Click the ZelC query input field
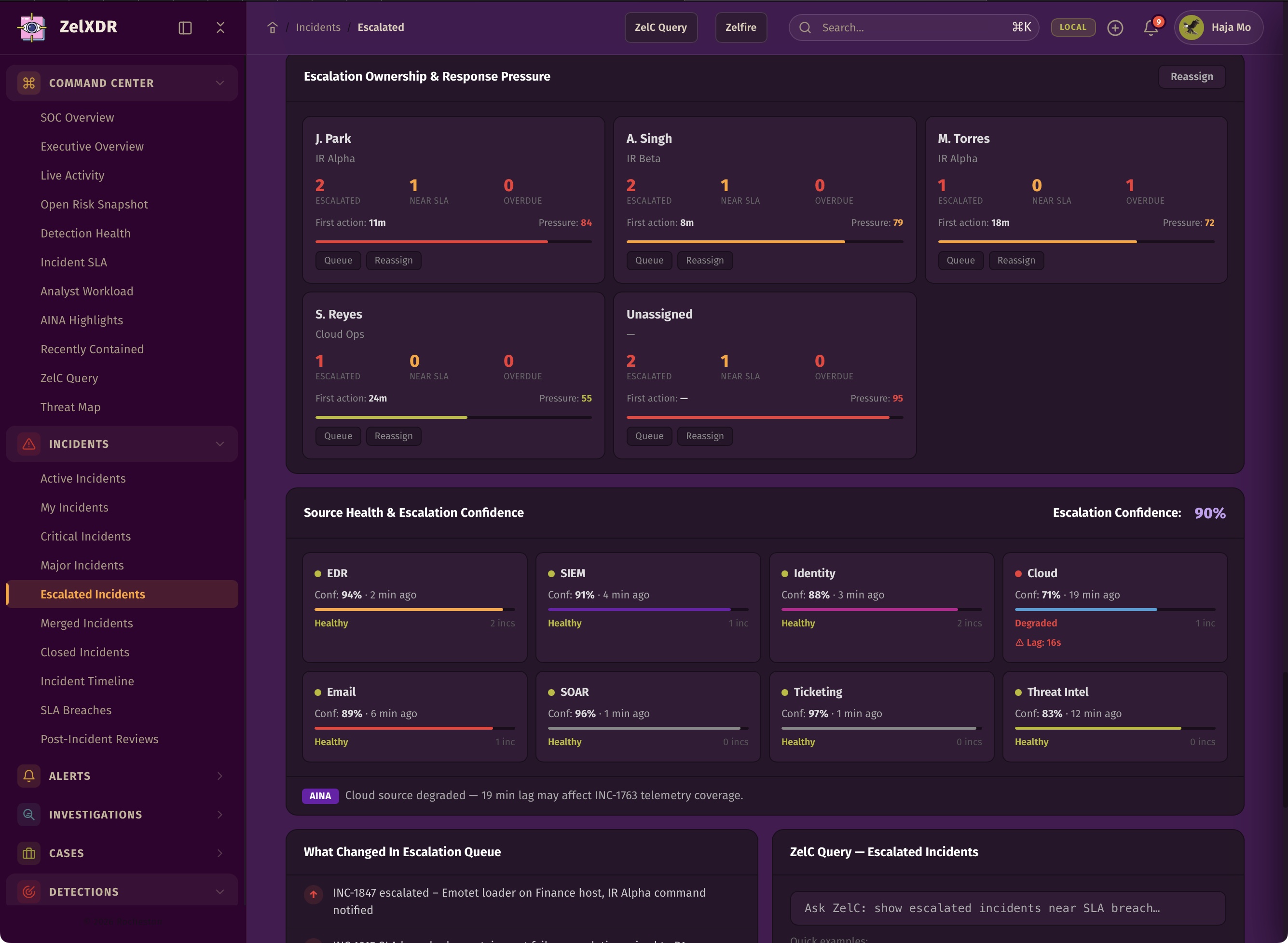This screenshot has height=943, width=1288. click(1007, 908)
